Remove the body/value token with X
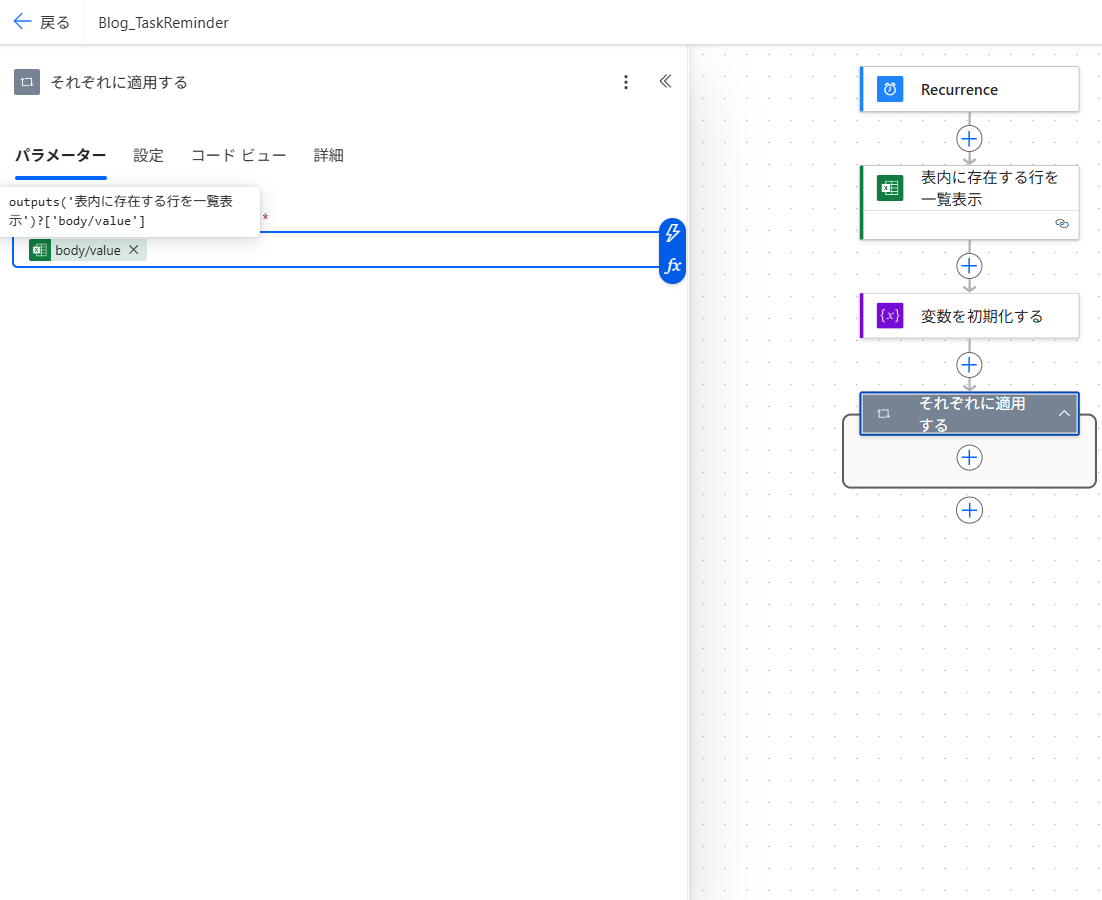This screenshot has width=1102, height=900. click(134, 250)
